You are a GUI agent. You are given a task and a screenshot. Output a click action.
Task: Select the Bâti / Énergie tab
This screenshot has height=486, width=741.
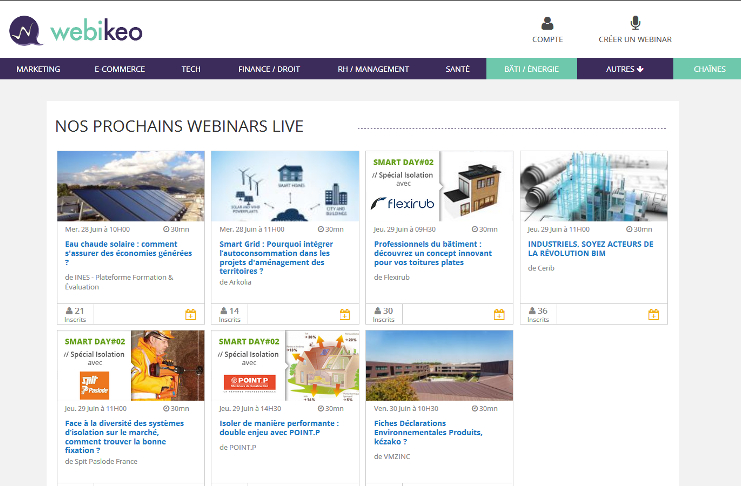[531, 69]
